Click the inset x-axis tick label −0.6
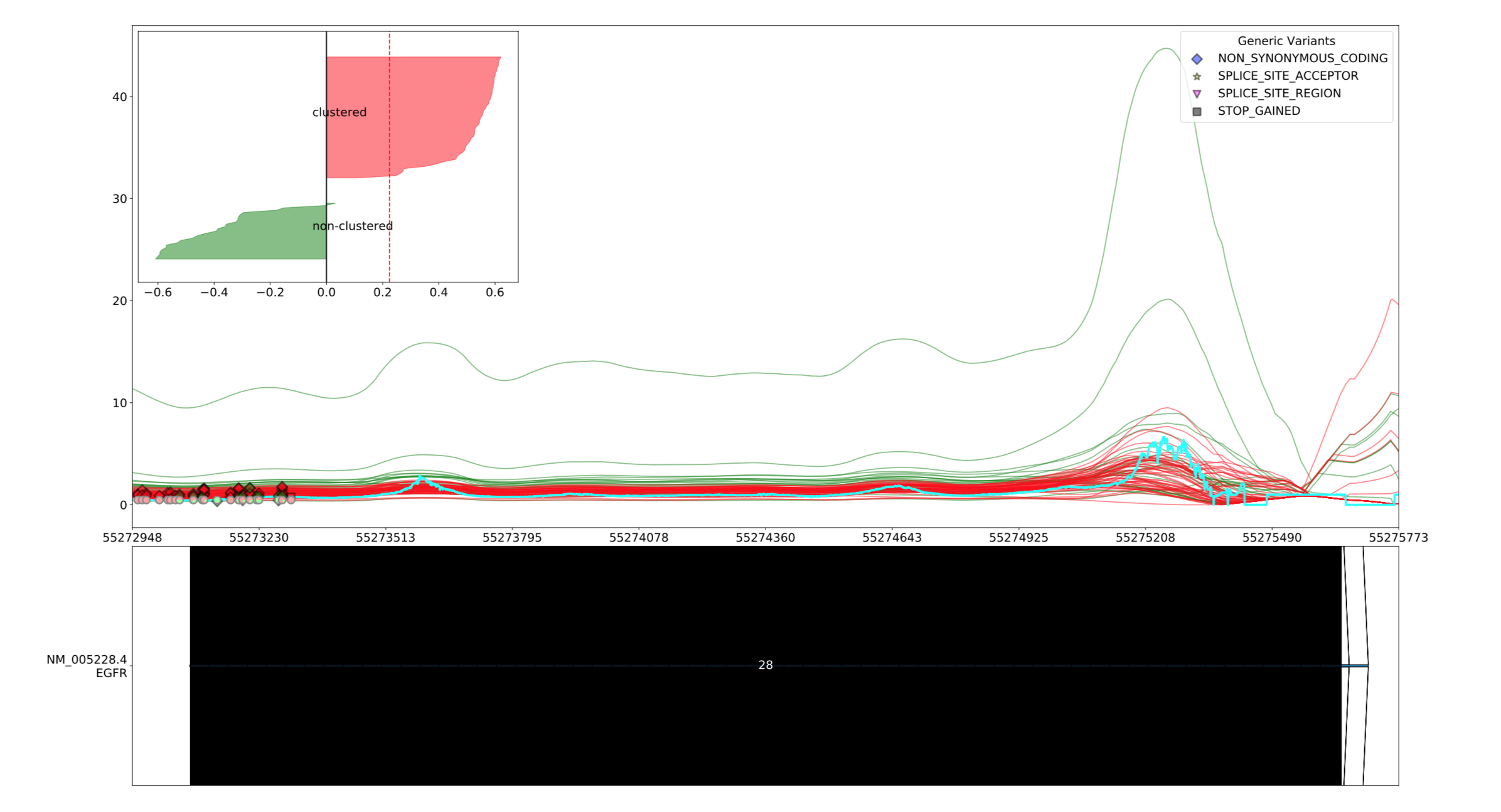Screen dimensions: 1501x812 pyautogui.click(x=158, y=292)
